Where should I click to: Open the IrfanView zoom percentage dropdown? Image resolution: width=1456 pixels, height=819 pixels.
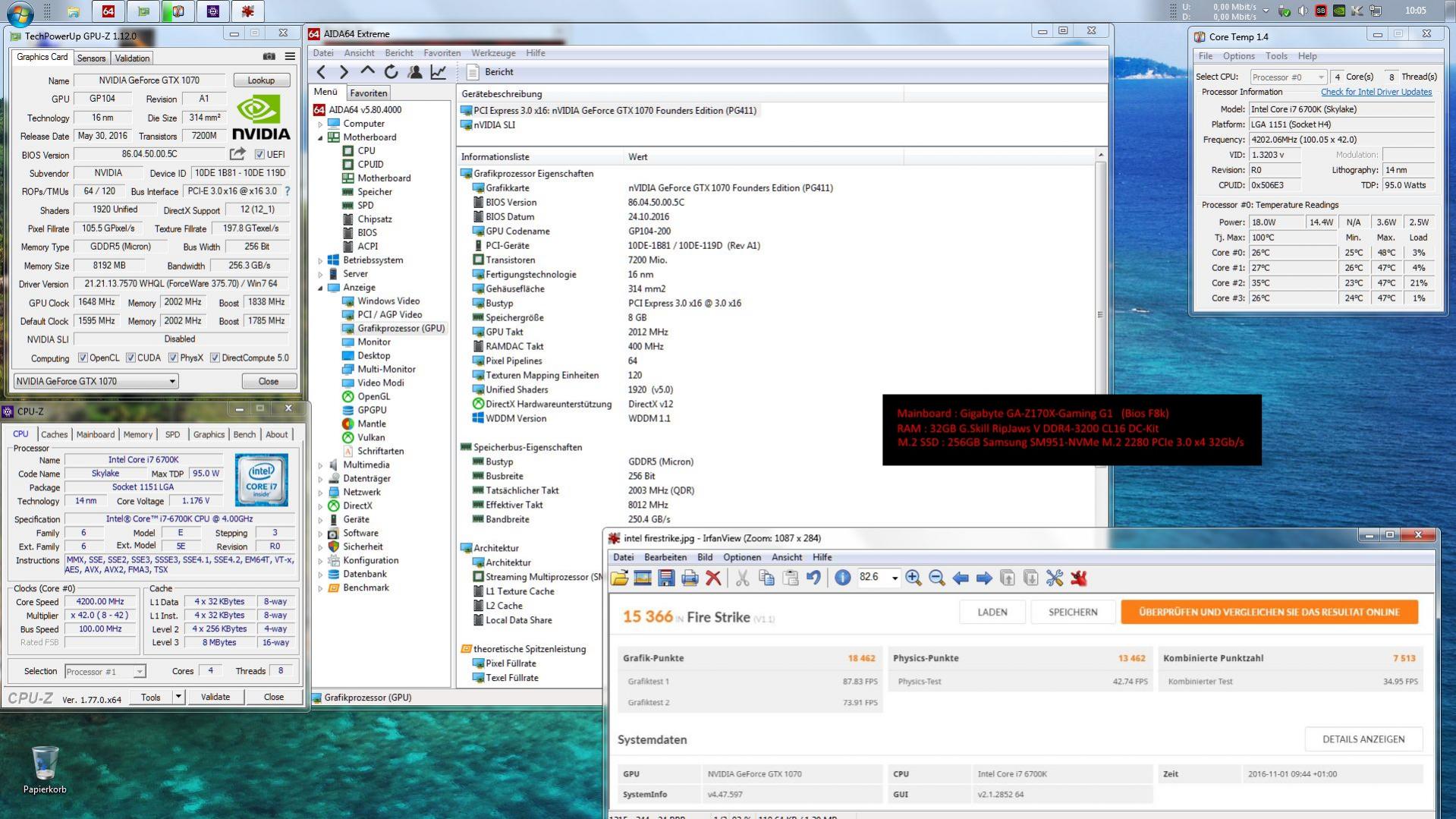click(x=895, y=578)
